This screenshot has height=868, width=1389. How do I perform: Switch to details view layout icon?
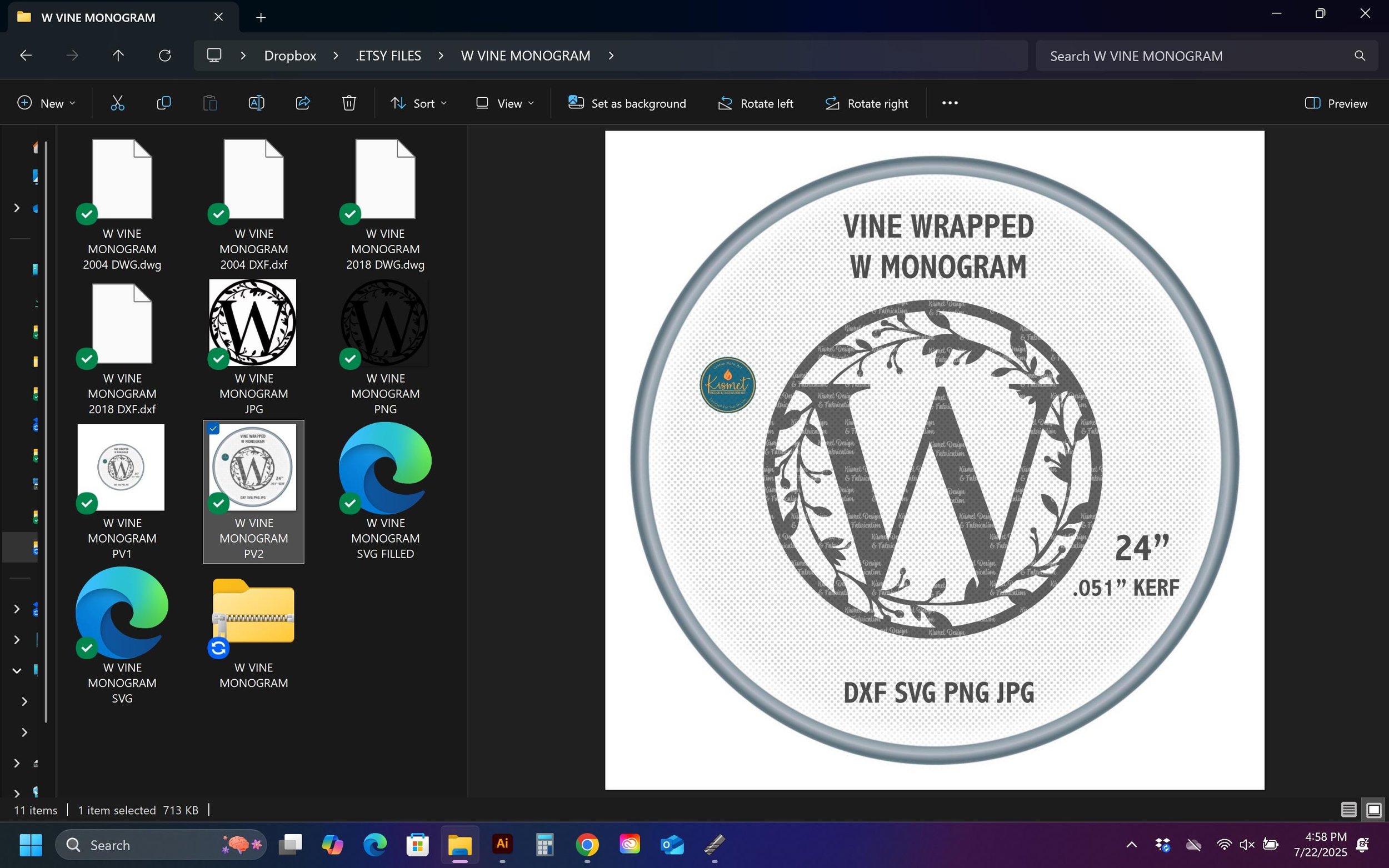[x=1348, y=810]
